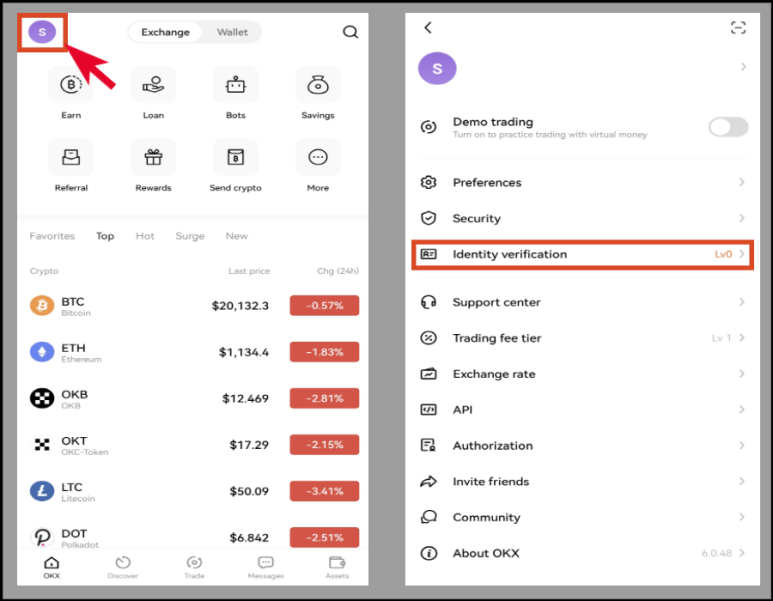Image resolution: width=773 pixels, height=601 pixels.
Task: Open the QR scan icon
Action: (738, 28)
